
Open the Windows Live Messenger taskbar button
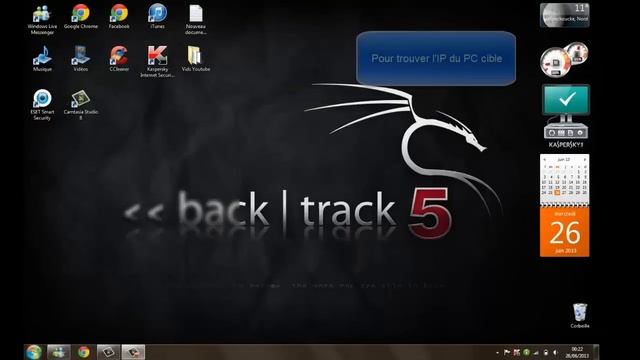click(59, 352)
